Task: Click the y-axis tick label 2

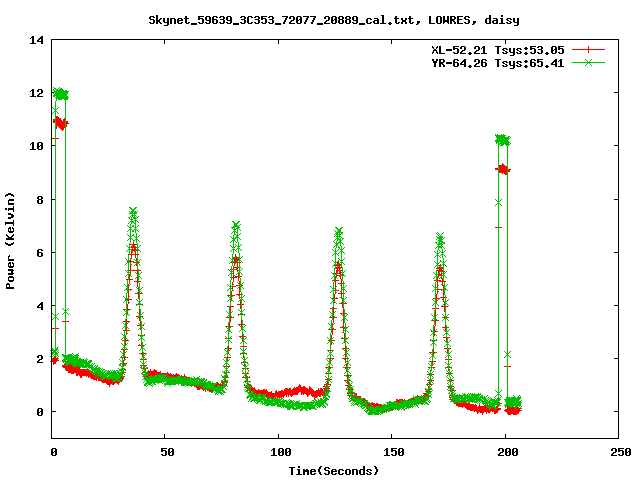Action: (40, 359)
